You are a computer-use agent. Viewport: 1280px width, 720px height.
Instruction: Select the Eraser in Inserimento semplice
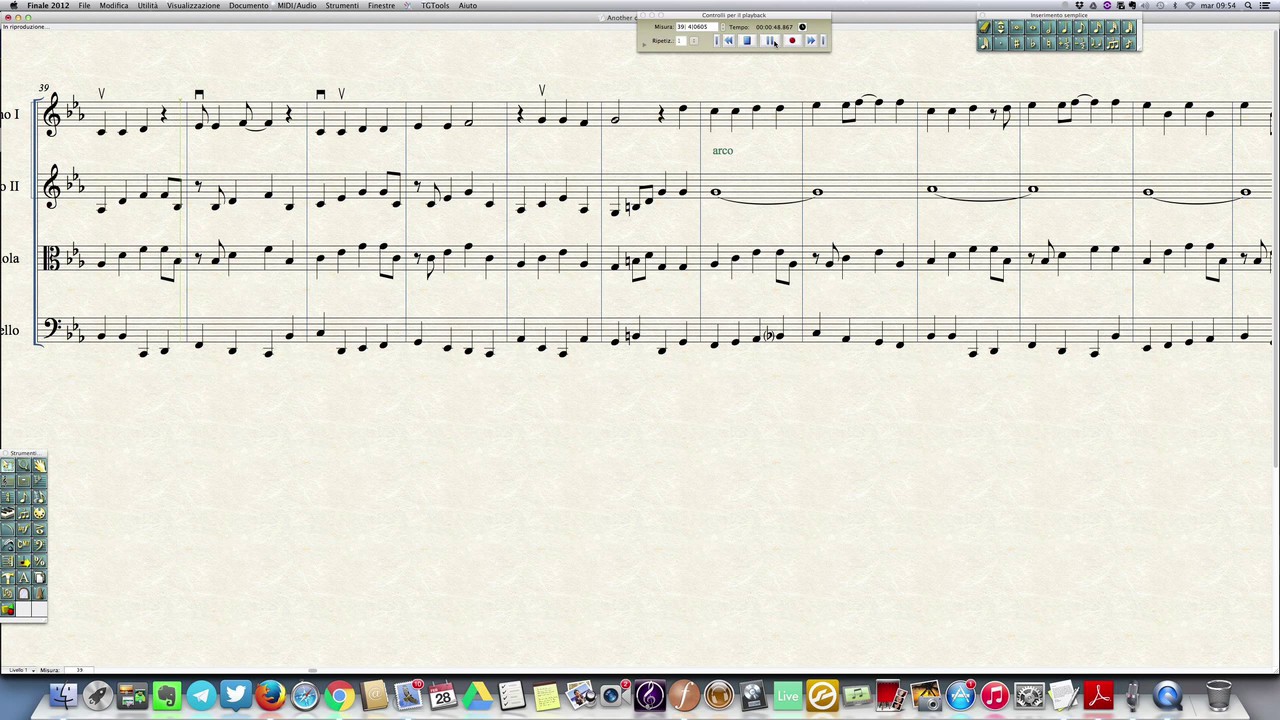tap(985, 28)
